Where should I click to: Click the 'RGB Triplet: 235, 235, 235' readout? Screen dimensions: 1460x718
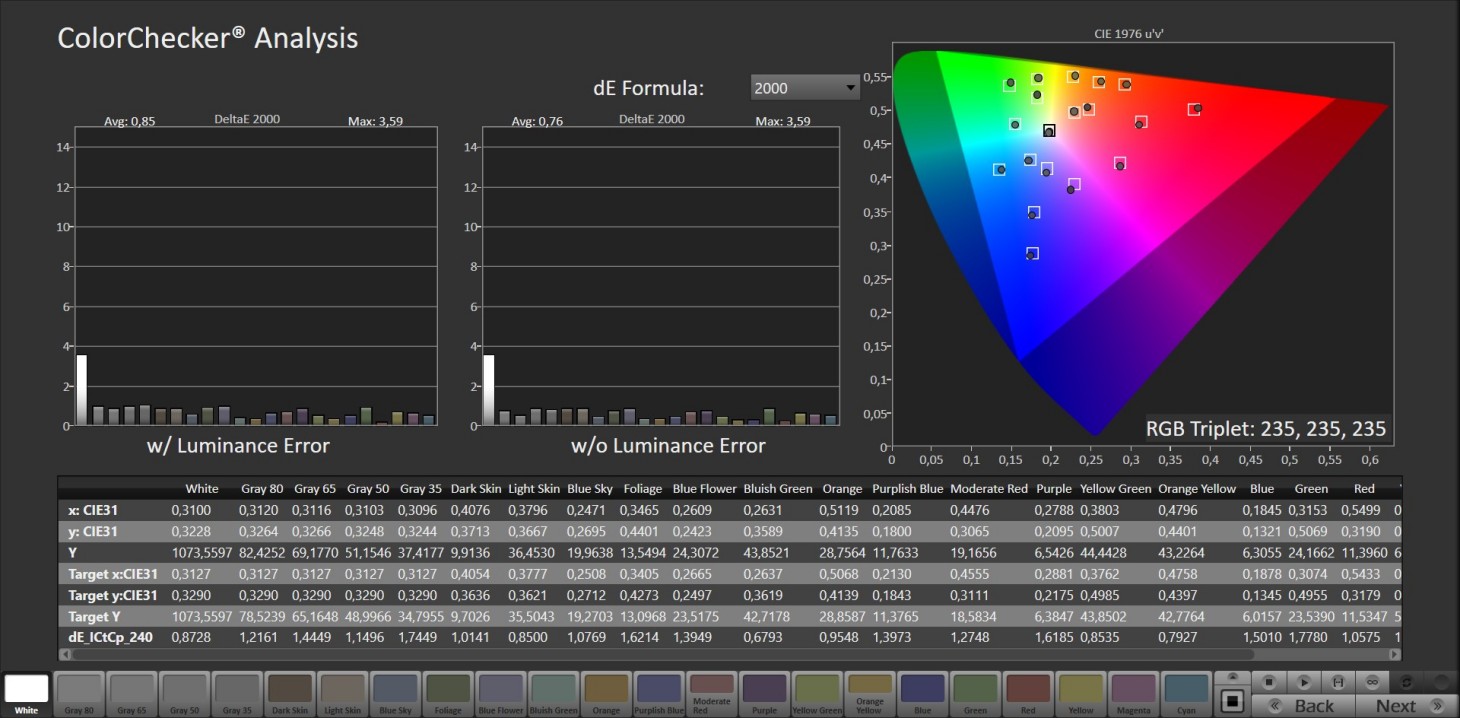click(x=1266, y=429)
